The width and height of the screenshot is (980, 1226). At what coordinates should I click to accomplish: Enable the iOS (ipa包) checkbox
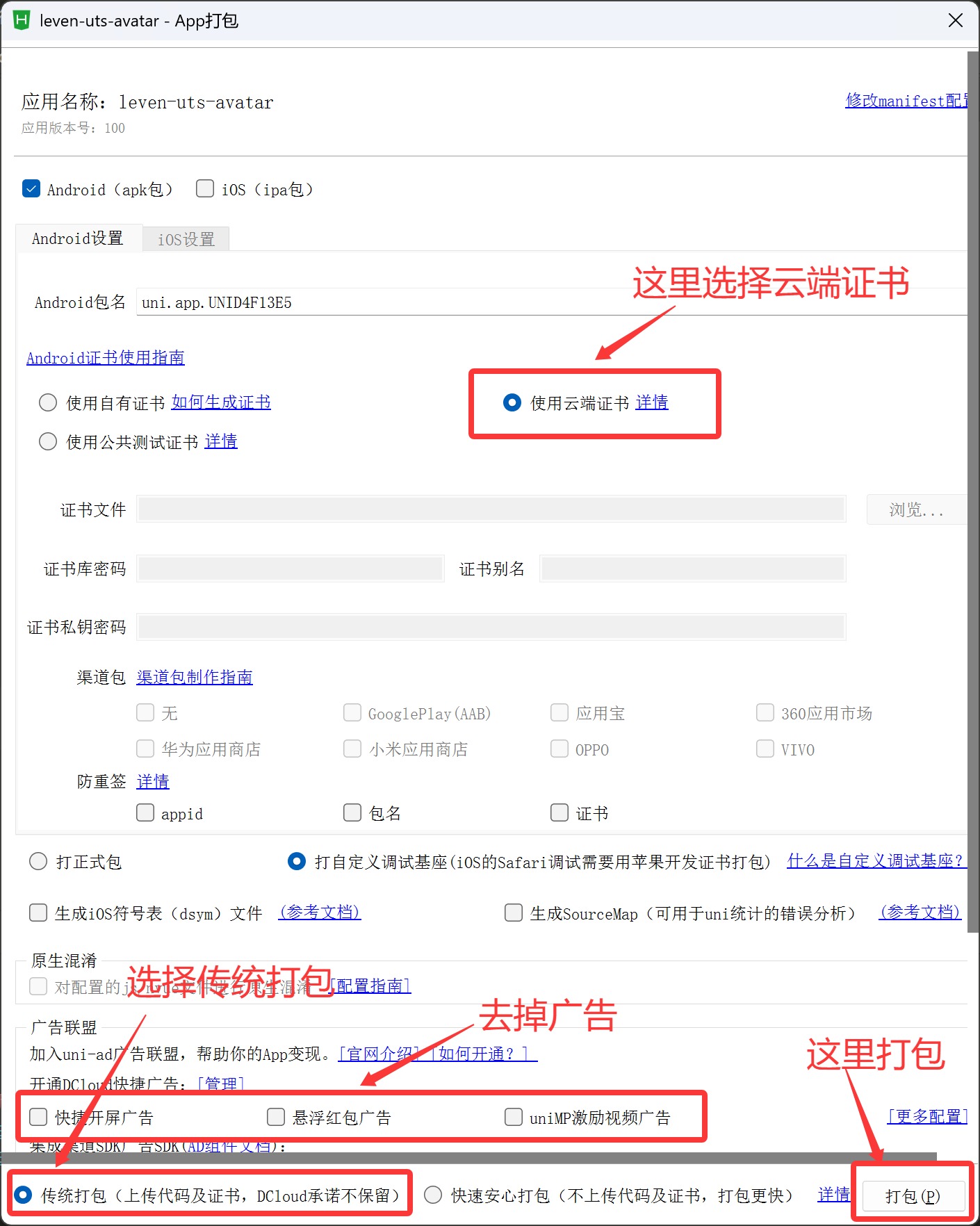(x=205, y=188)
